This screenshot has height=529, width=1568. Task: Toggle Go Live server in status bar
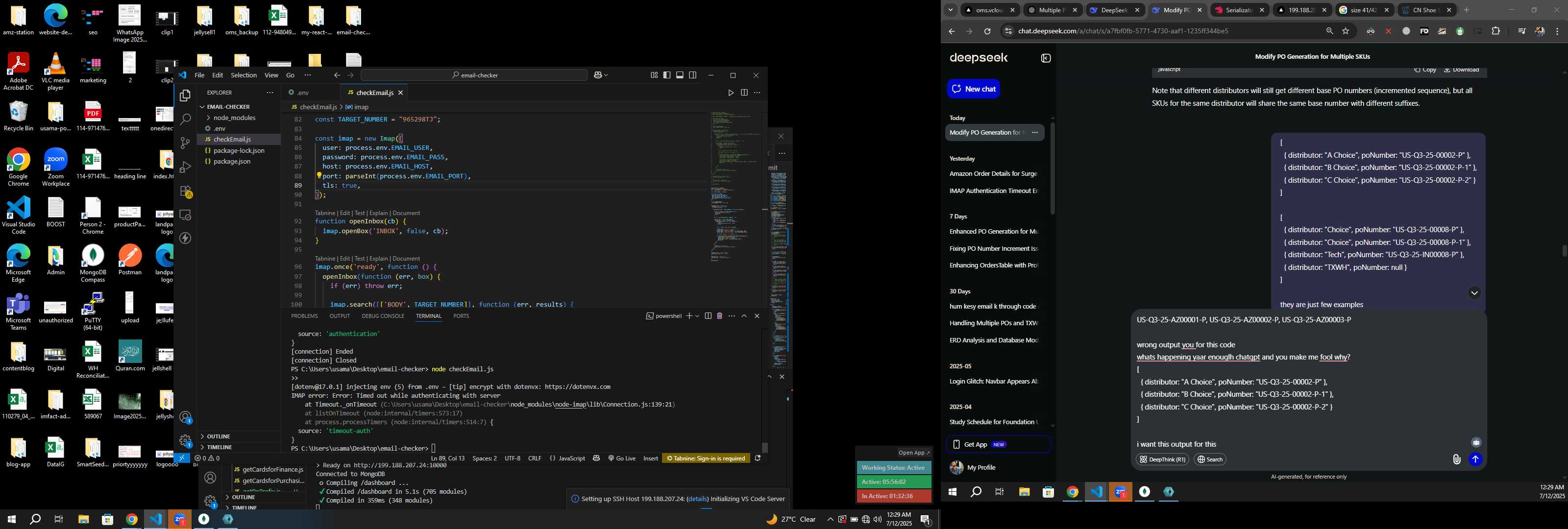pos(621,458)
